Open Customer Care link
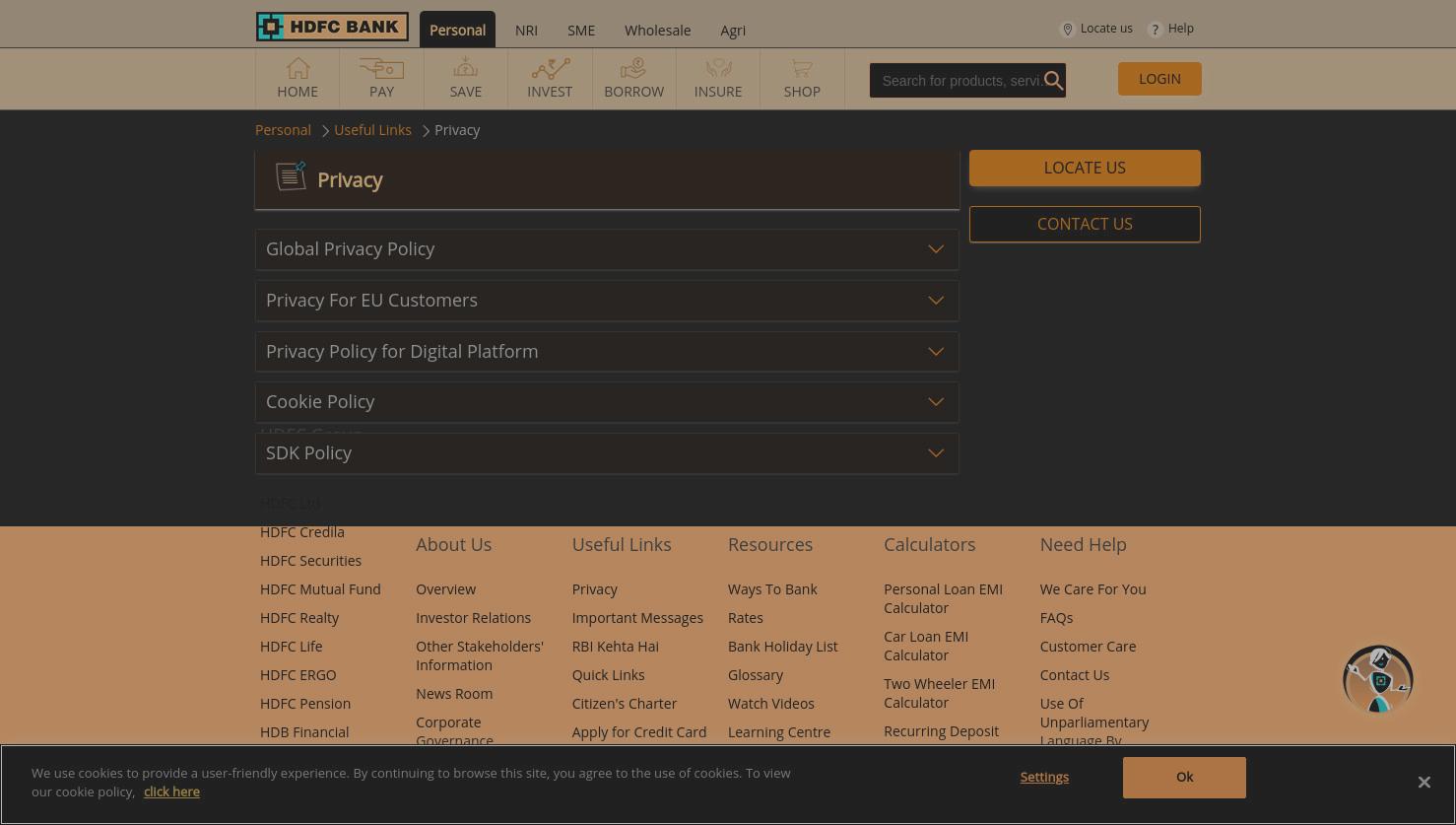The image size is (1456, 825). coord(1088,647)
